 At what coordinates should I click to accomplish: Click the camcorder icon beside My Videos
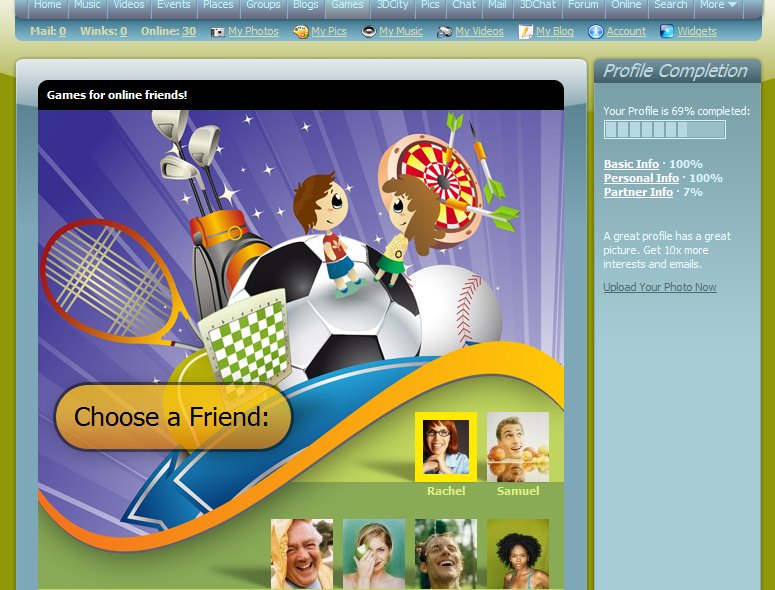pos(444,32)
